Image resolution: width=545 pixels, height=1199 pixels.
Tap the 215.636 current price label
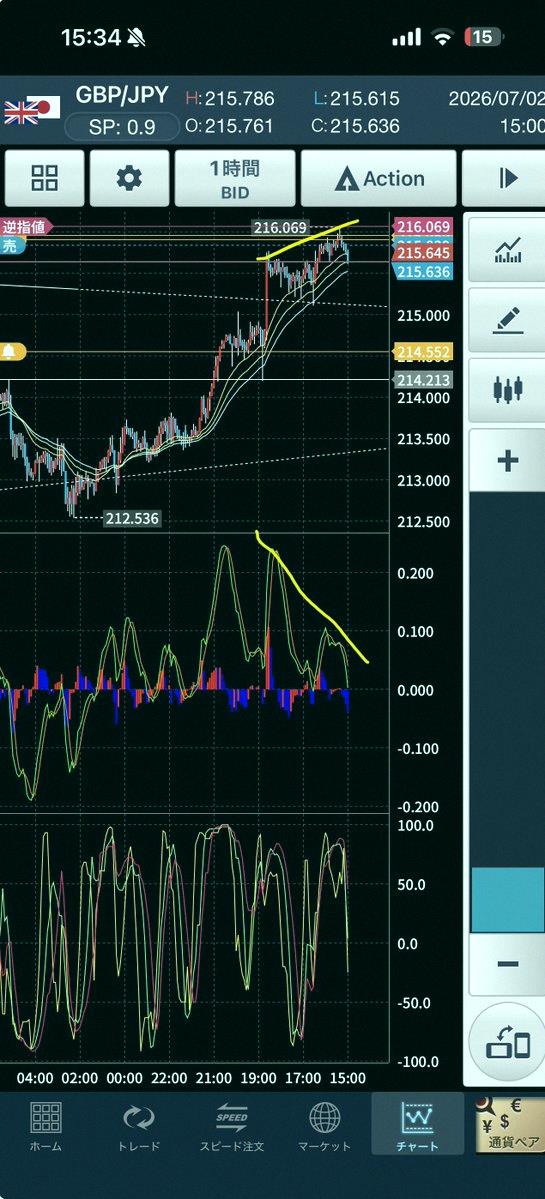(422, 271)
